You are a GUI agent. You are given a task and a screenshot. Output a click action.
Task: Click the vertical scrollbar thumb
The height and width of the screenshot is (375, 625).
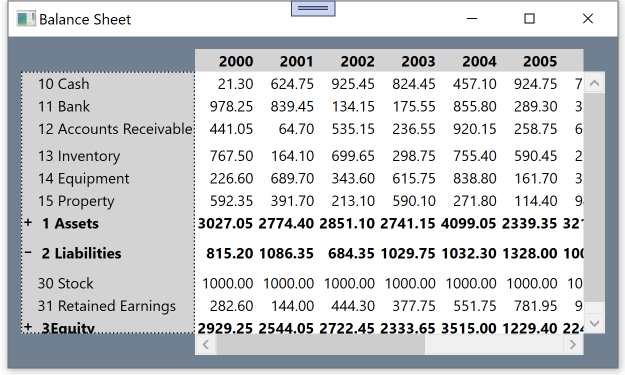(594, 197)
